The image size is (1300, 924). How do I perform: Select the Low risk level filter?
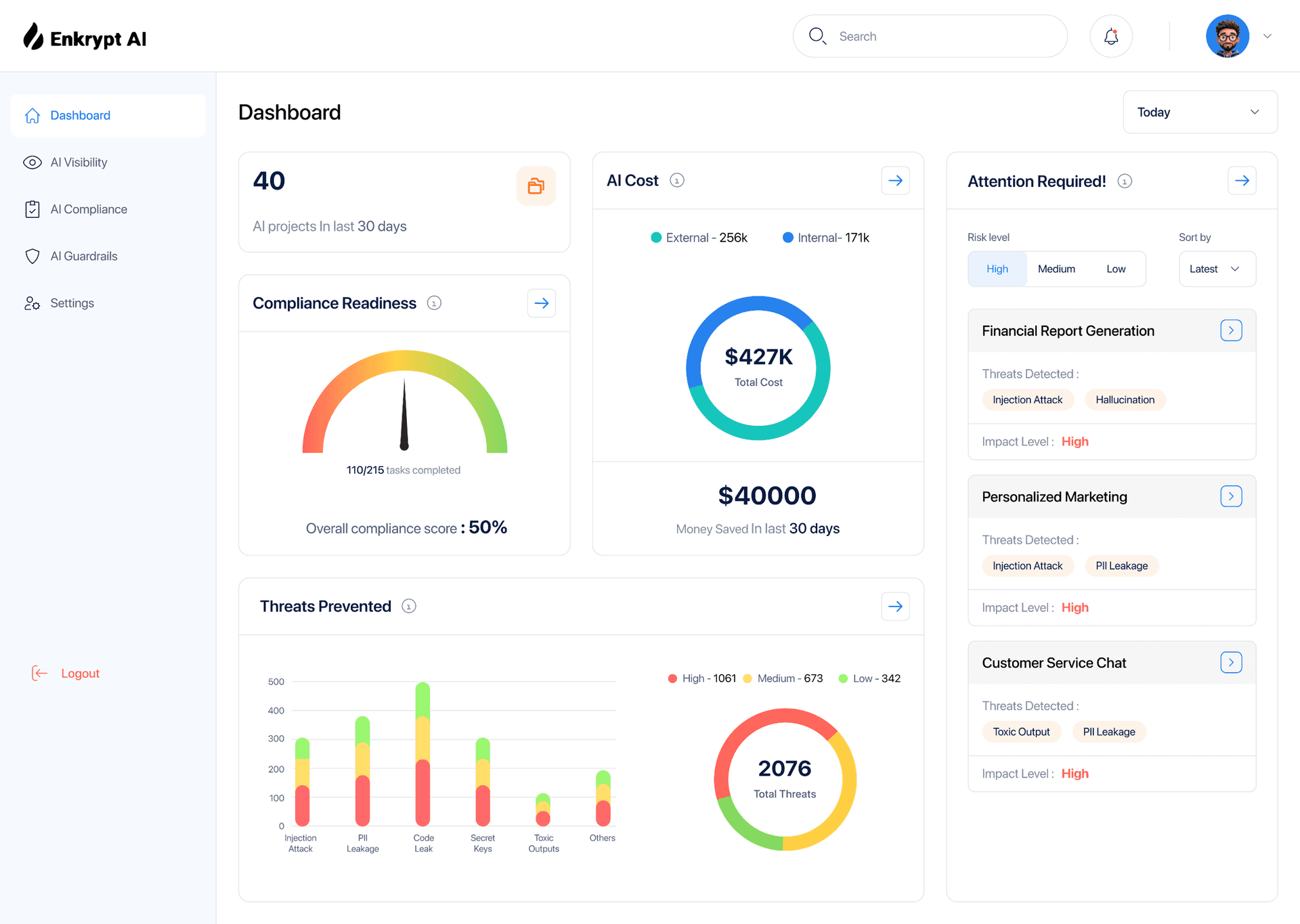pos(1116,269)
